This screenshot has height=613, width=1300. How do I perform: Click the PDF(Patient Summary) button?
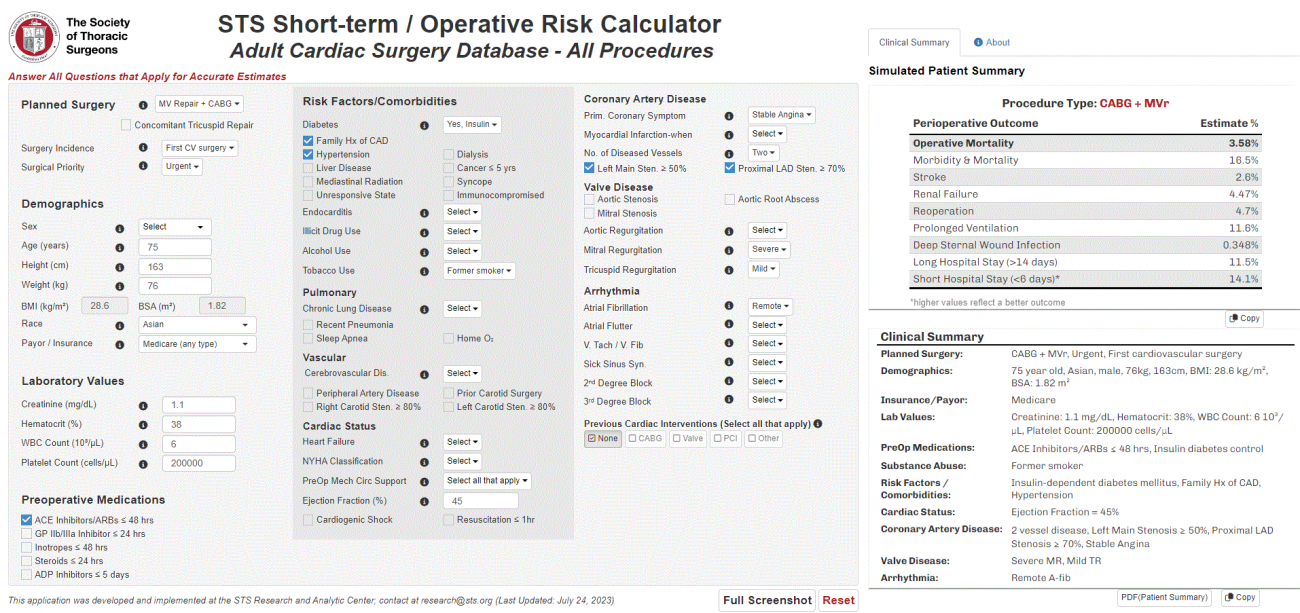pos(1163,597)
